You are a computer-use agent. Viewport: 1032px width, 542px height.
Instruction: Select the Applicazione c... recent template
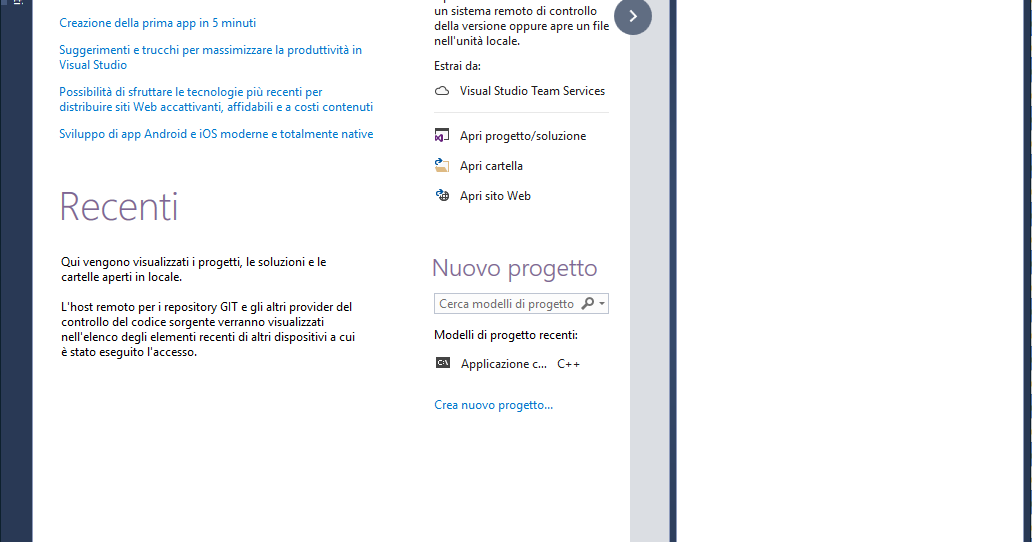pos(503,364)
